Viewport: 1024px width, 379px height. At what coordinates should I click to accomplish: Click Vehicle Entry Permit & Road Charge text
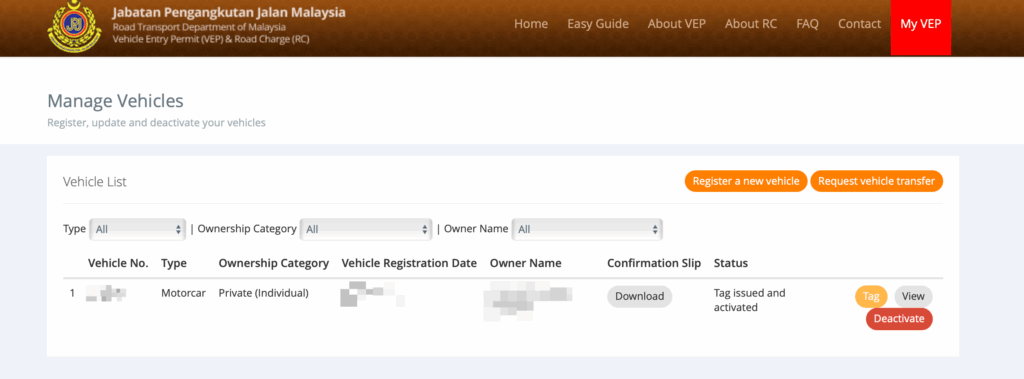point(211,39)
